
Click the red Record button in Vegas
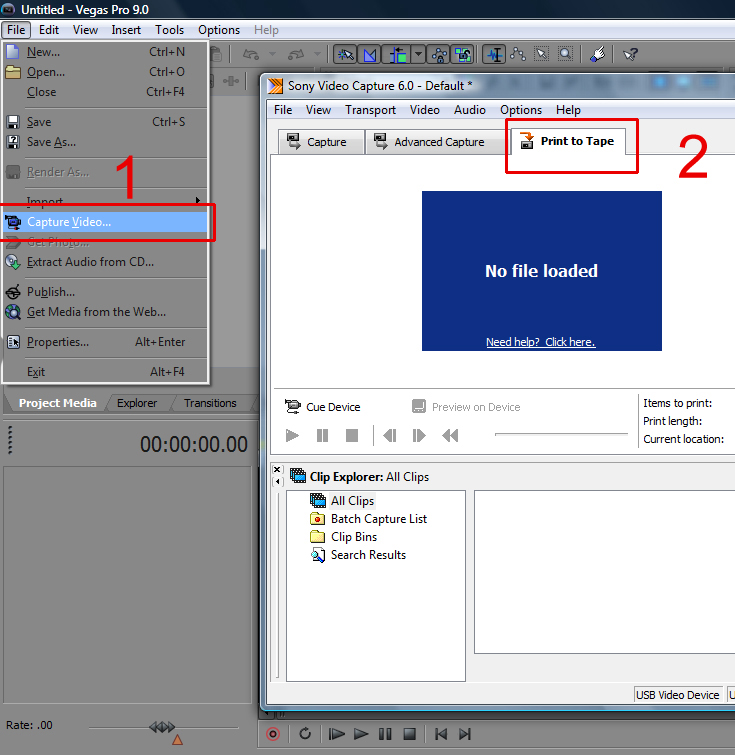point(273,734)
